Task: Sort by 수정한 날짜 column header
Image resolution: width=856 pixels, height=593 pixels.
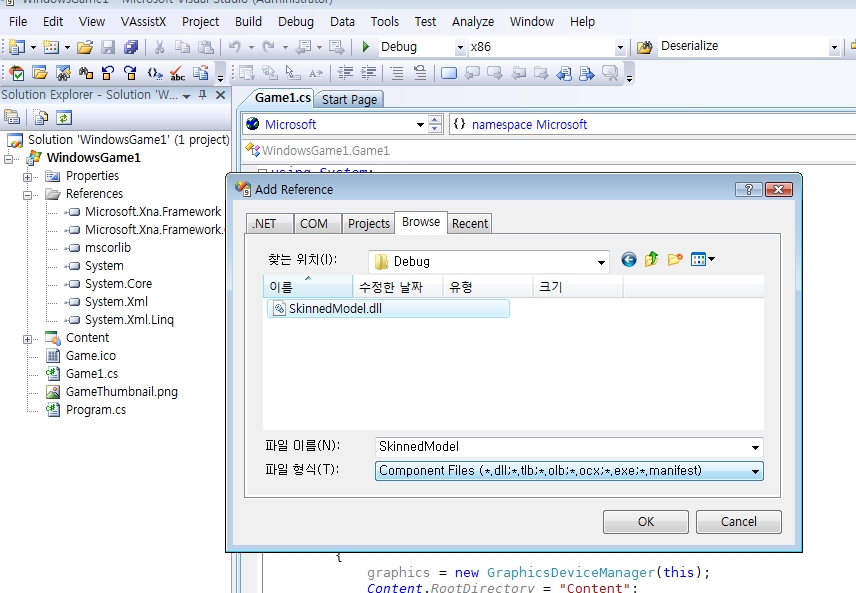Action: pyautogui.click(x=398, y=286)
